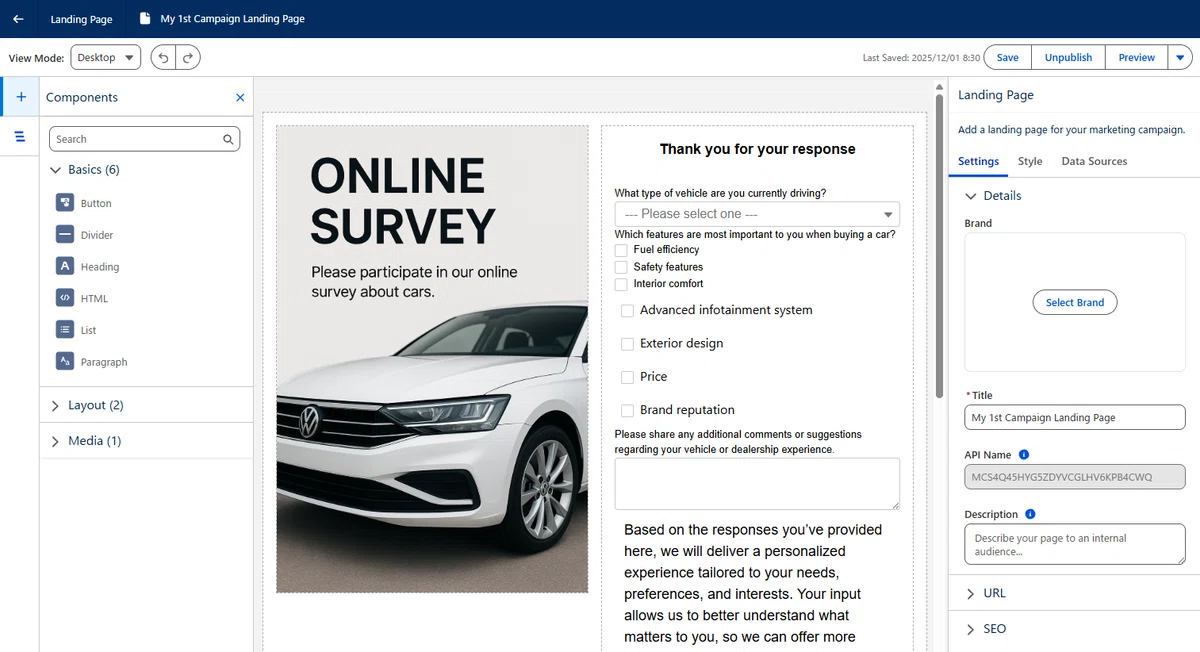Expand the Media (1) section
The width and height of the screenshot is (1200, 652).
pyautogui.click(x=56, y=441)
